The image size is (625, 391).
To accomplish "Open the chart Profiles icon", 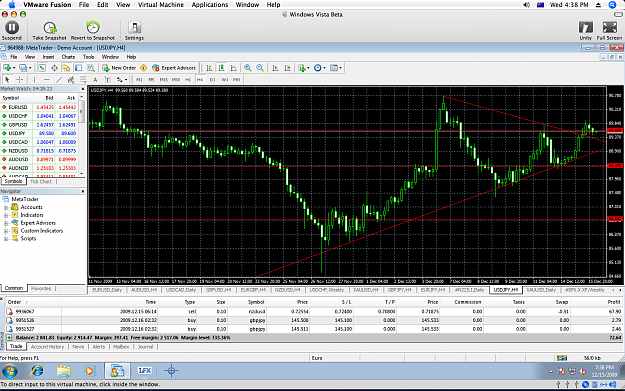I will tap(23, 68).
